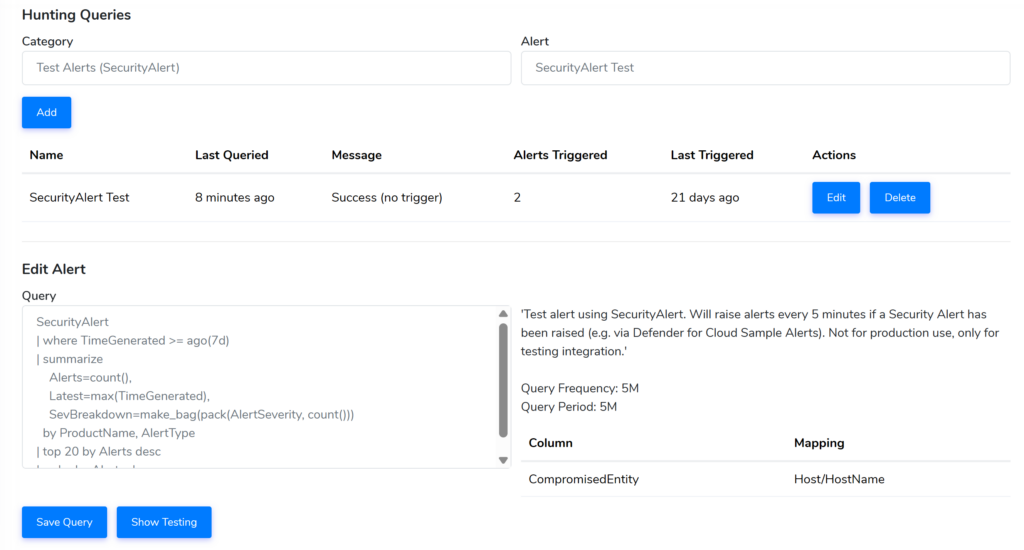Delete the SecurityAlert Test alert
1024x550 pixels.
[x=899, y=198]
